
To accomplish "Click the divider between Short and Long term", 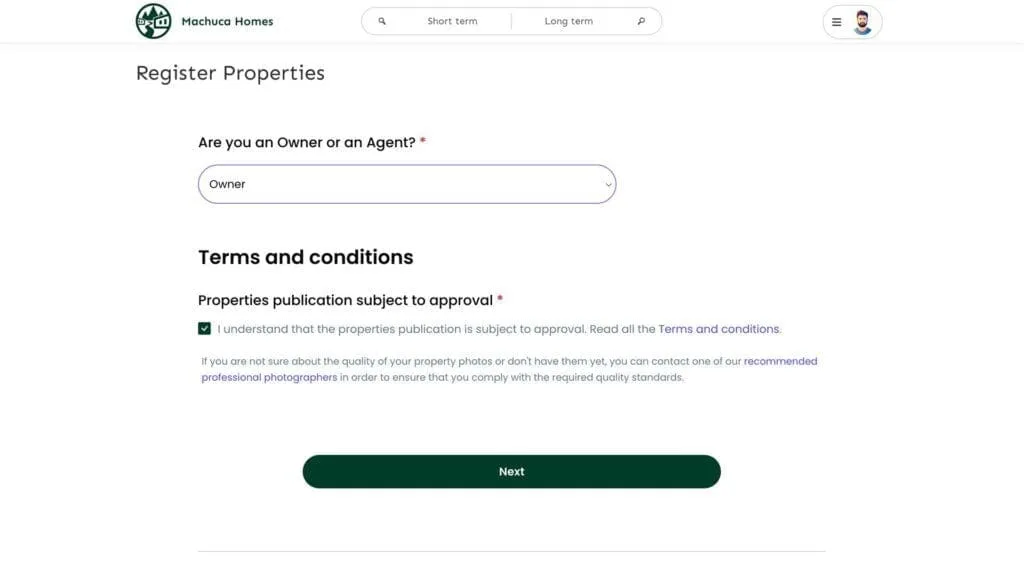I will coord(511,21).
